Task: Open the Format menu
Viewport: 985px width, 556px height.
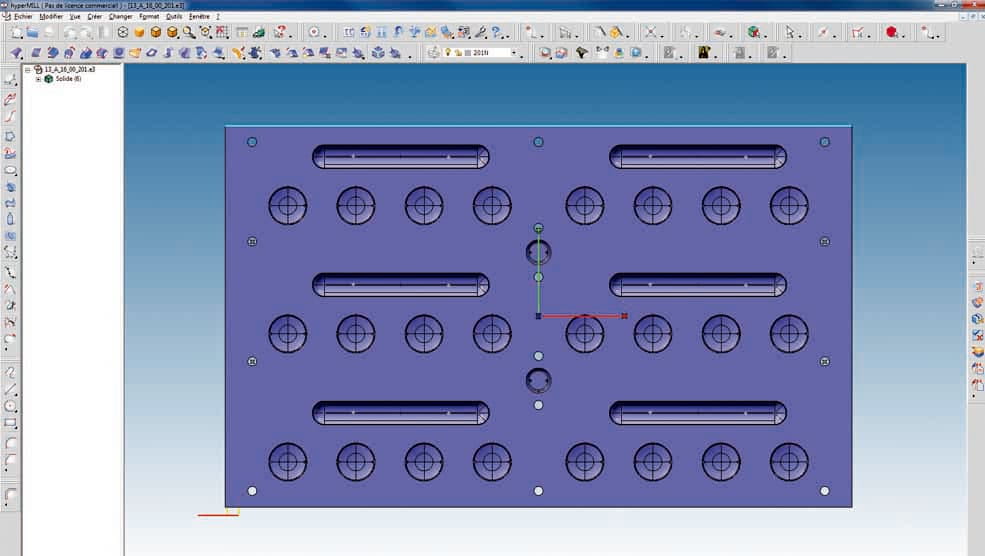Action: [x=149, y=16]
